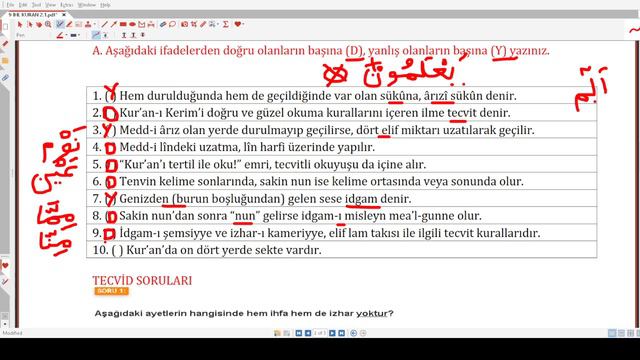Image resolution: width=640 pixels, height=360 pixels.
Task: Expand the stamp tool dropdown arrow
Action: (95, 24)
